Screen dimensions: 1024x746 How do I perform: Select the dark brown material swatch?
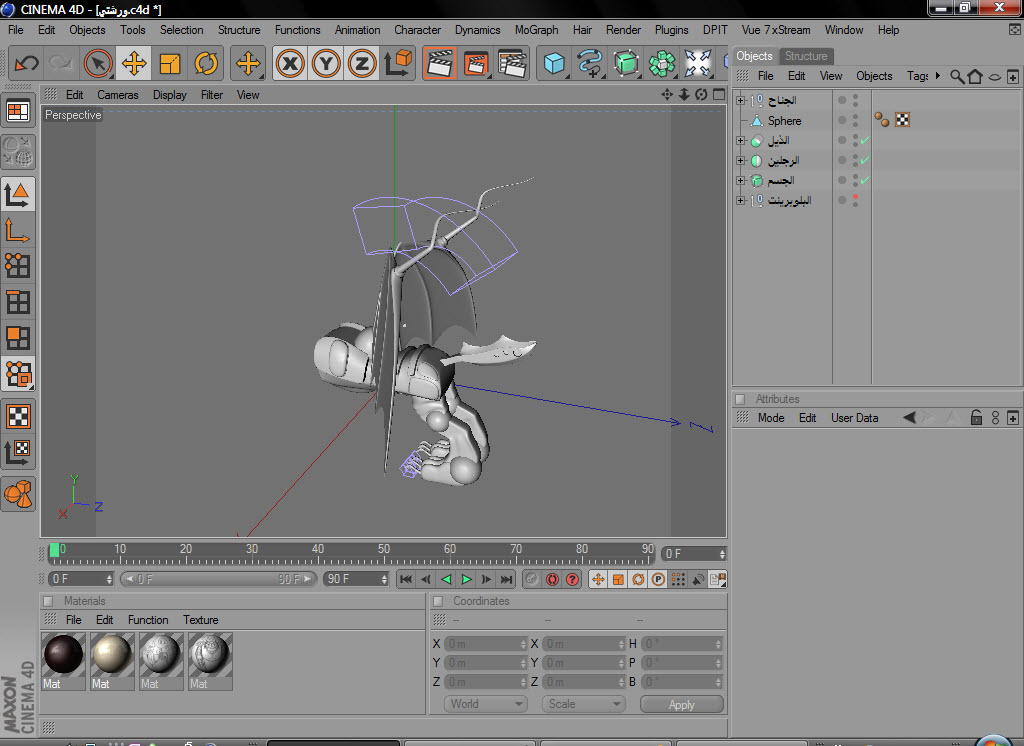tap(63, 654)
